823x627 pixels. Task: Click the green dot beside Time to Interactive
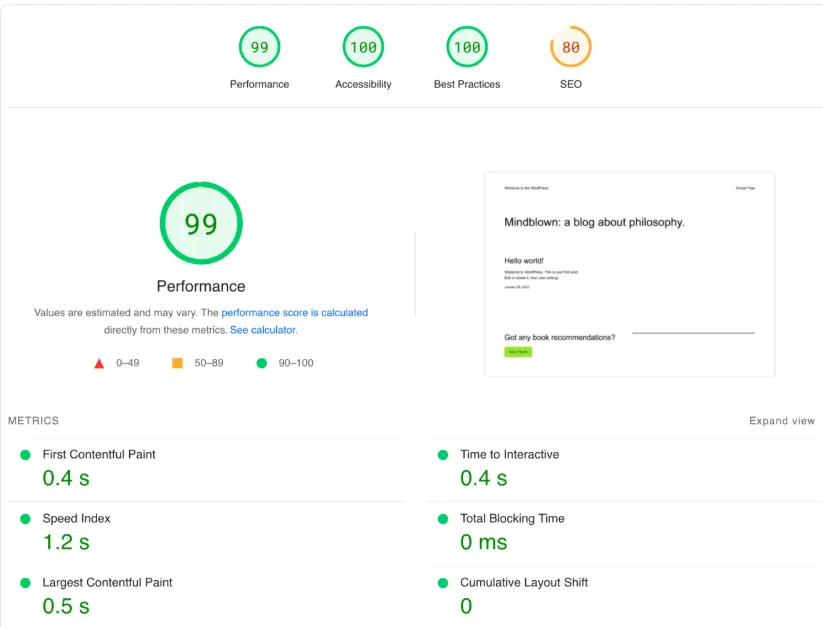point(443,455)
